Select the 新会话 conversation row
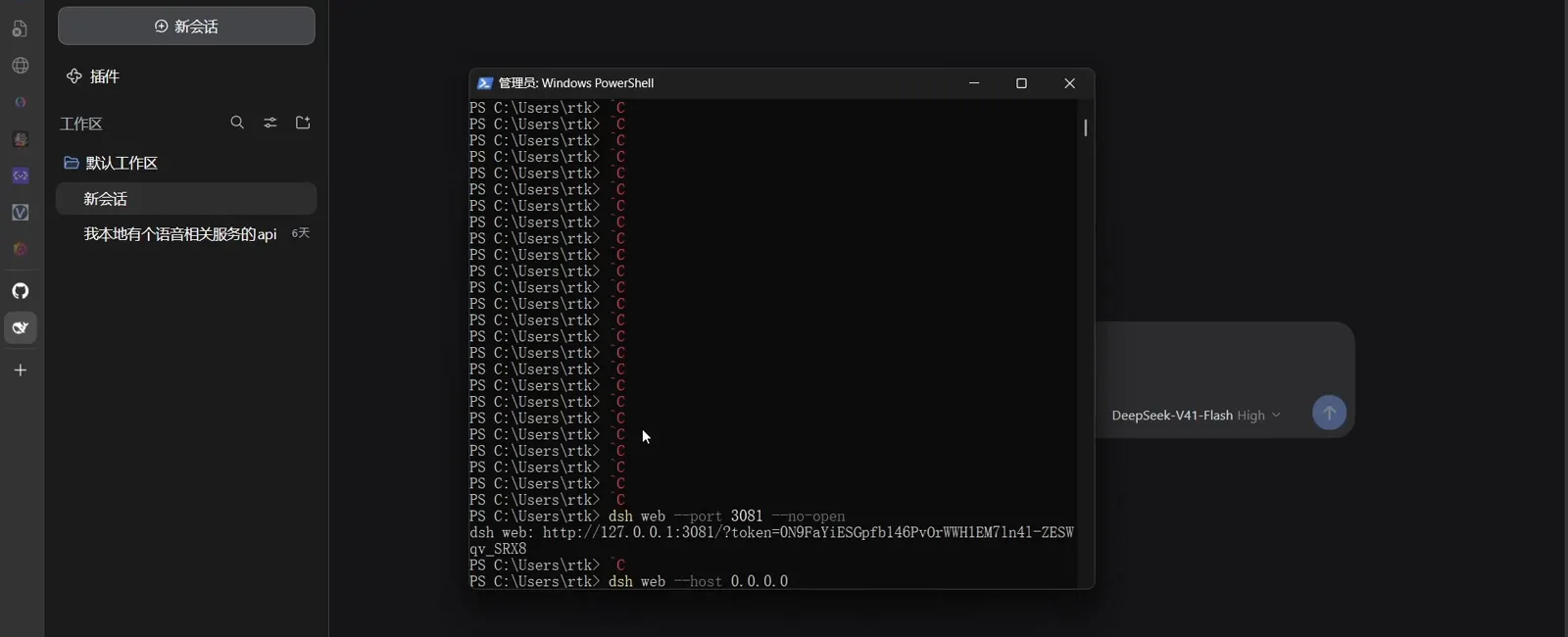1568x637 pixels. click(x=186, y=199)
